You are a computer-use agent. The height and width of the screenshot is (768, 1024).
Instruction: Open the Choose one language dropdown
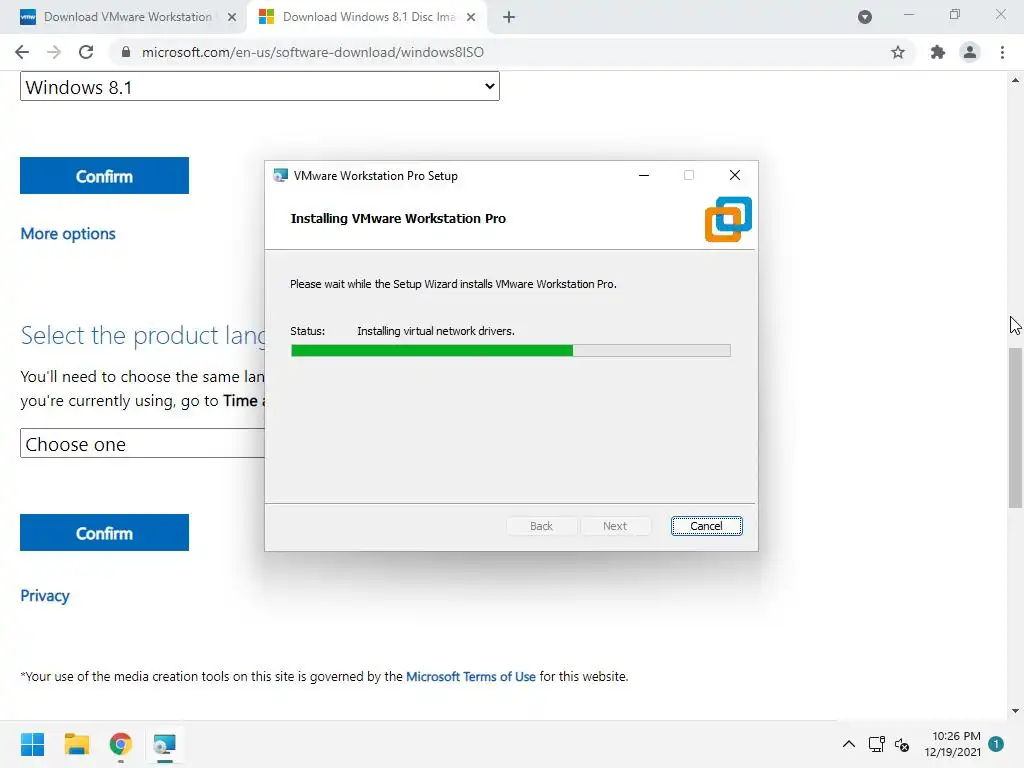[142, 444]
